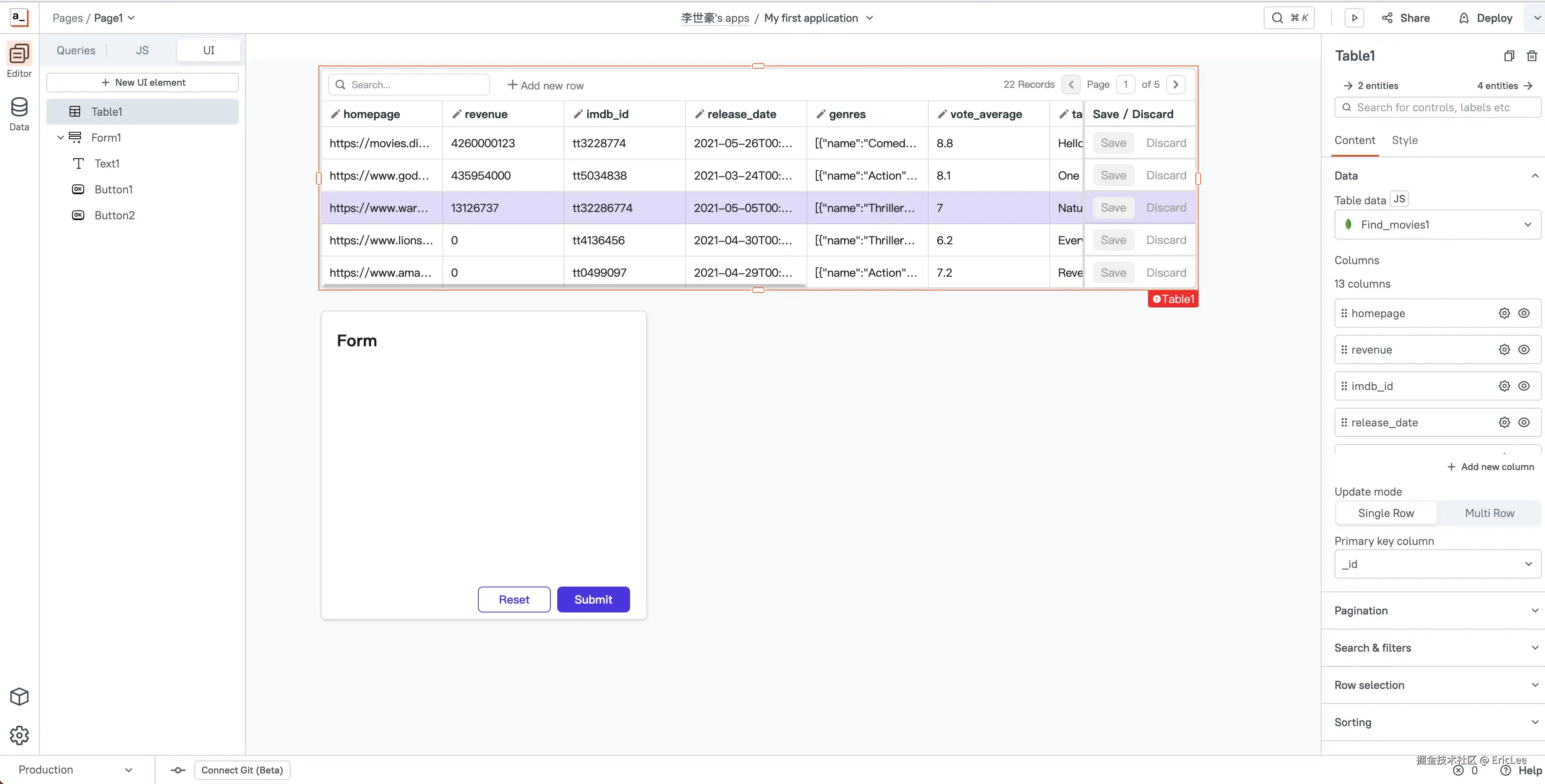Copy the Table1 widget using the copy icon
1545x784 pixels.
[x=1509, y=56]
